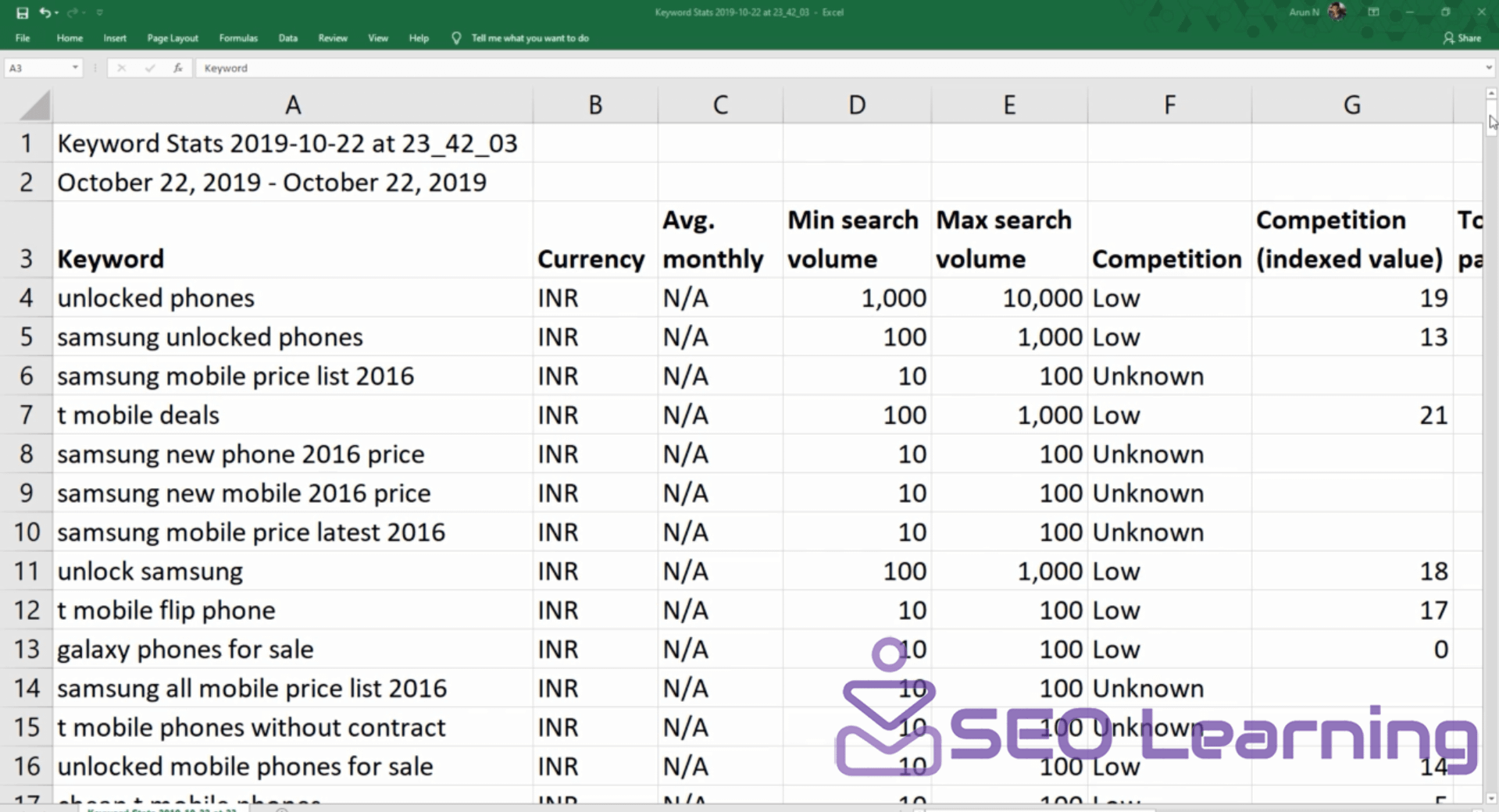
Task: Click competition index value '21' cell
Action: 1352,415
